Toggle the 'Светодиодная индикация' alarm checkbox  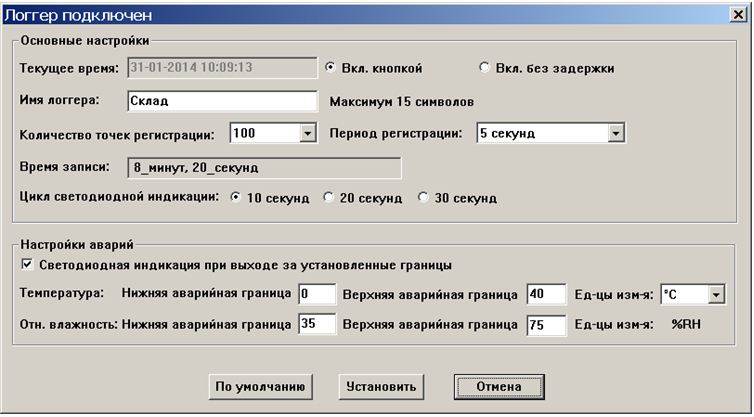click(27, 265)
